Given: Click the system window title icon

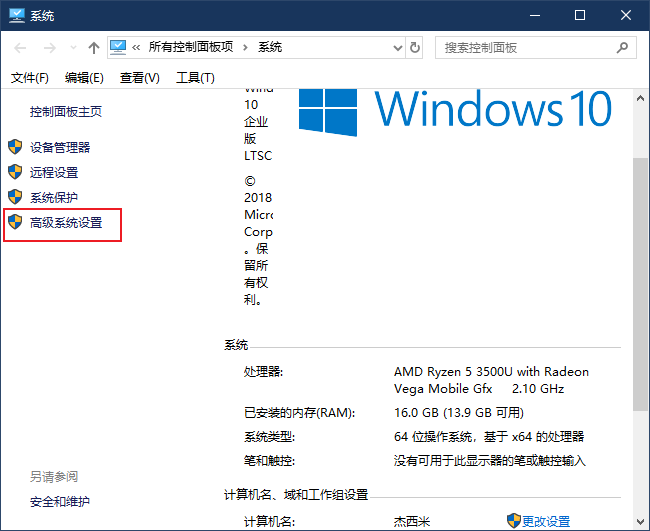Looking at the screenshot, I should 17,16.
